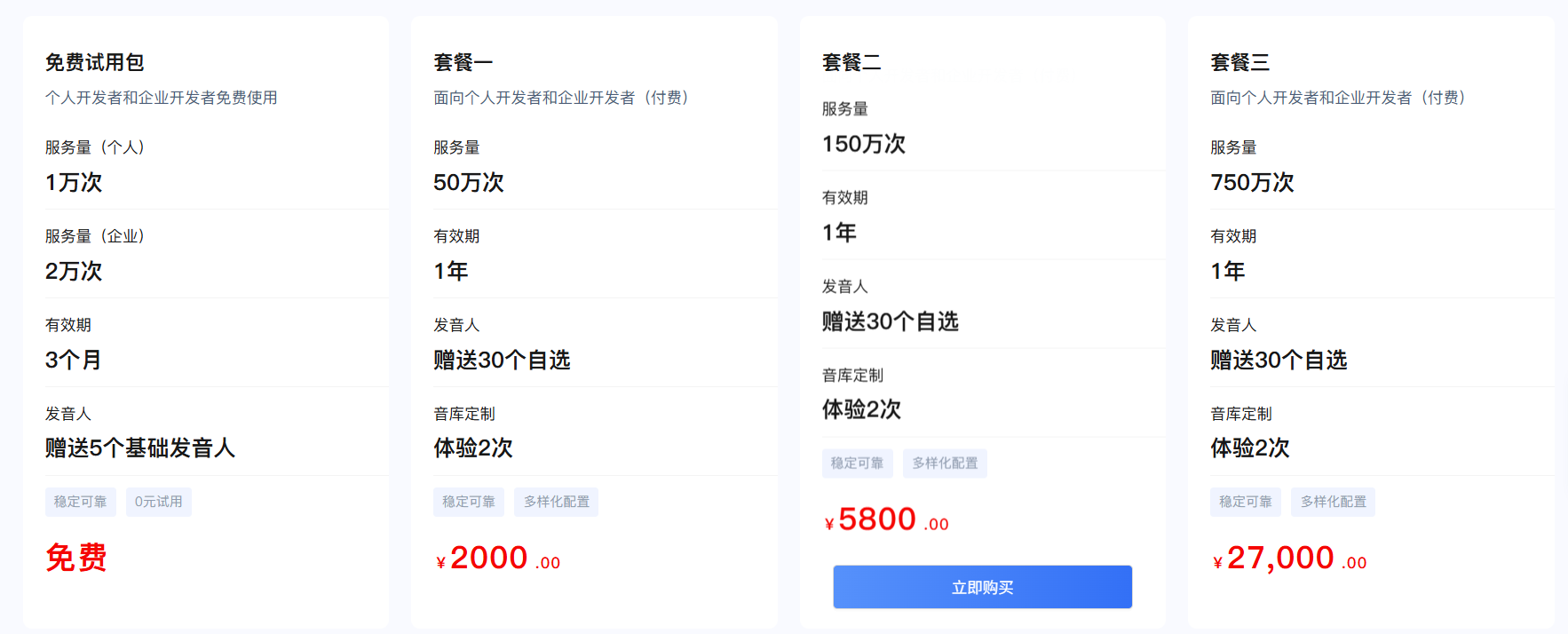Image resolution: width=1568 pixels, height=634 pixels.
Task: Click the red 免费 price label
Action: coord(76,558)
